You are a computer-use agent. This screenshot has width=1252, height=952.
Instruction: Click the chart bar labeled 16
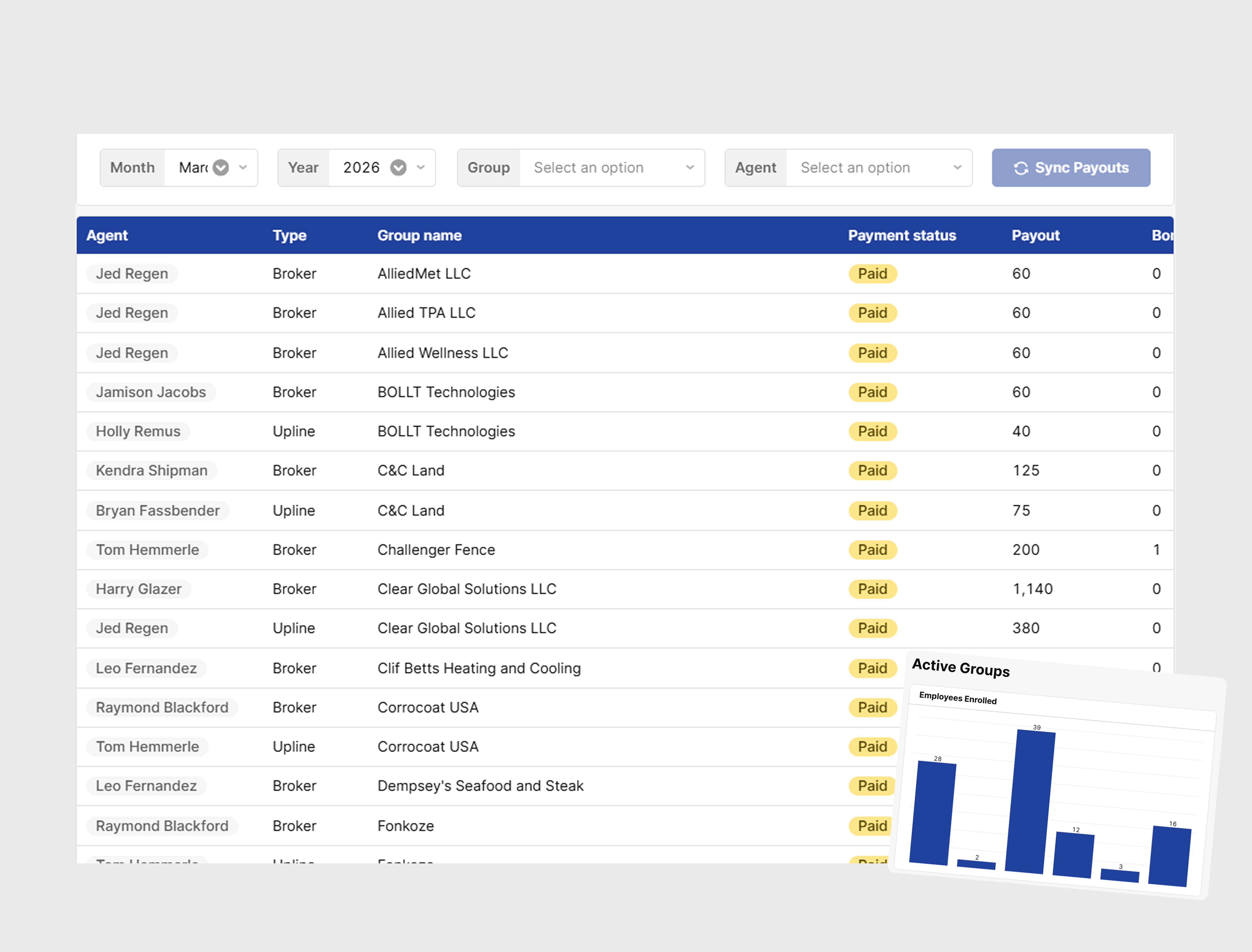pos(1170,856)
